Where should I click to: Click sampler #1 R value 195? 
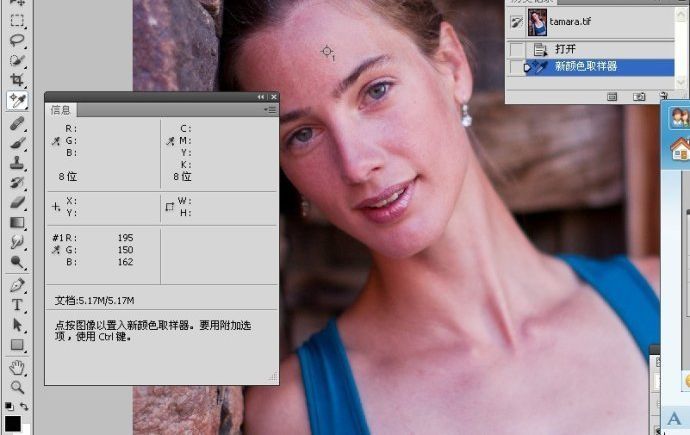[125, 238]
